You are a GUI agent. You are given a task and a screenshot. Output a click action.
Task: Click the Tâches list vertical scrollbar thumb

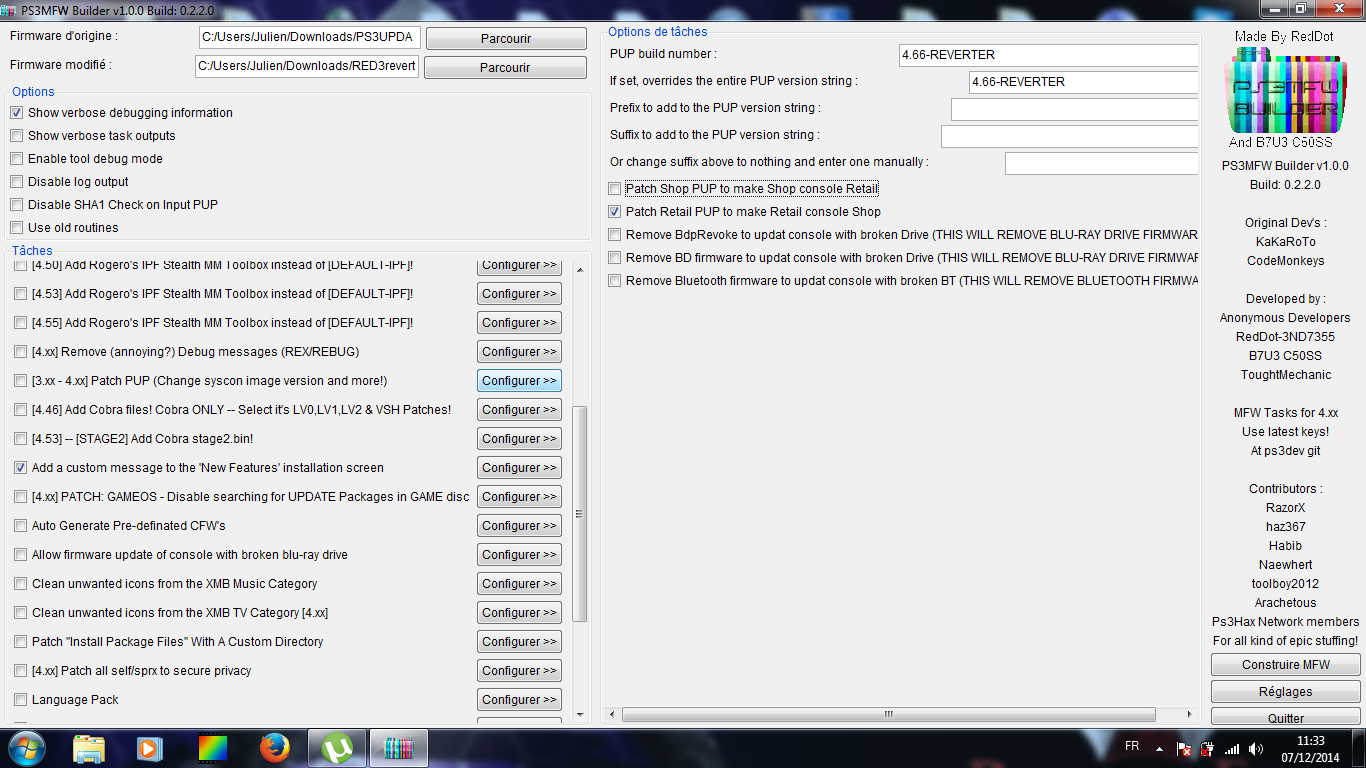point(579,513)
